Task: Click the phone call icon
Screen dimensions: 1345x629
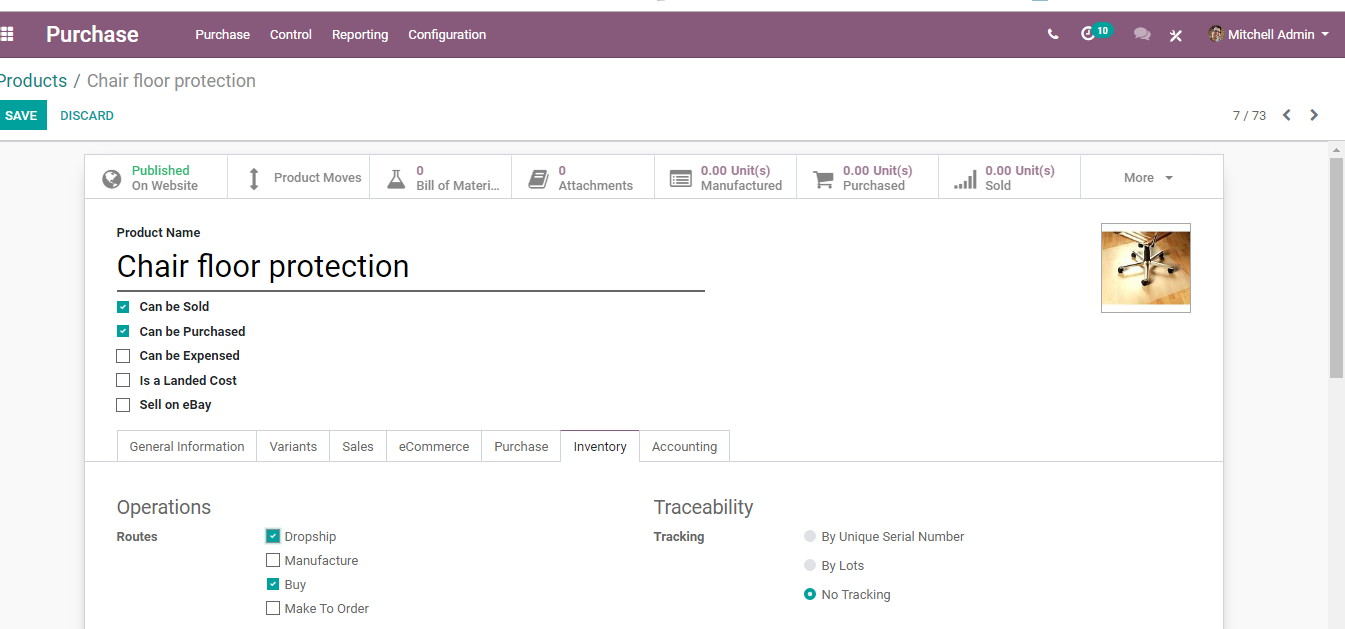Action: [x=1053, y=34]
